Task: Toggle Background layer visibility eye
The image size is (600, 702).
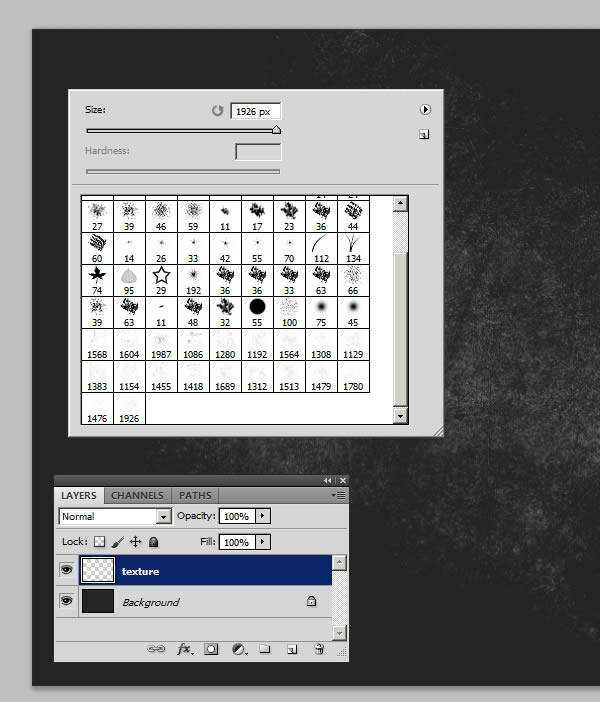Action: click(66, 601)
